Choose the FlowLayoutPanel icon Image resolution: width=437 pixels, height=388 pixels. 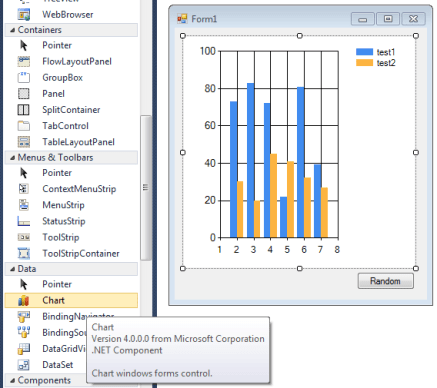coord(24,61)
